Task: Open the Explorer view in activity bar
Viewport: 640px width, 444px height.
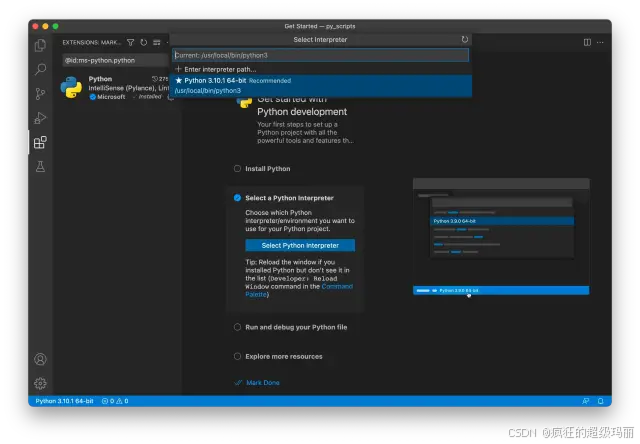Action: 40,45
